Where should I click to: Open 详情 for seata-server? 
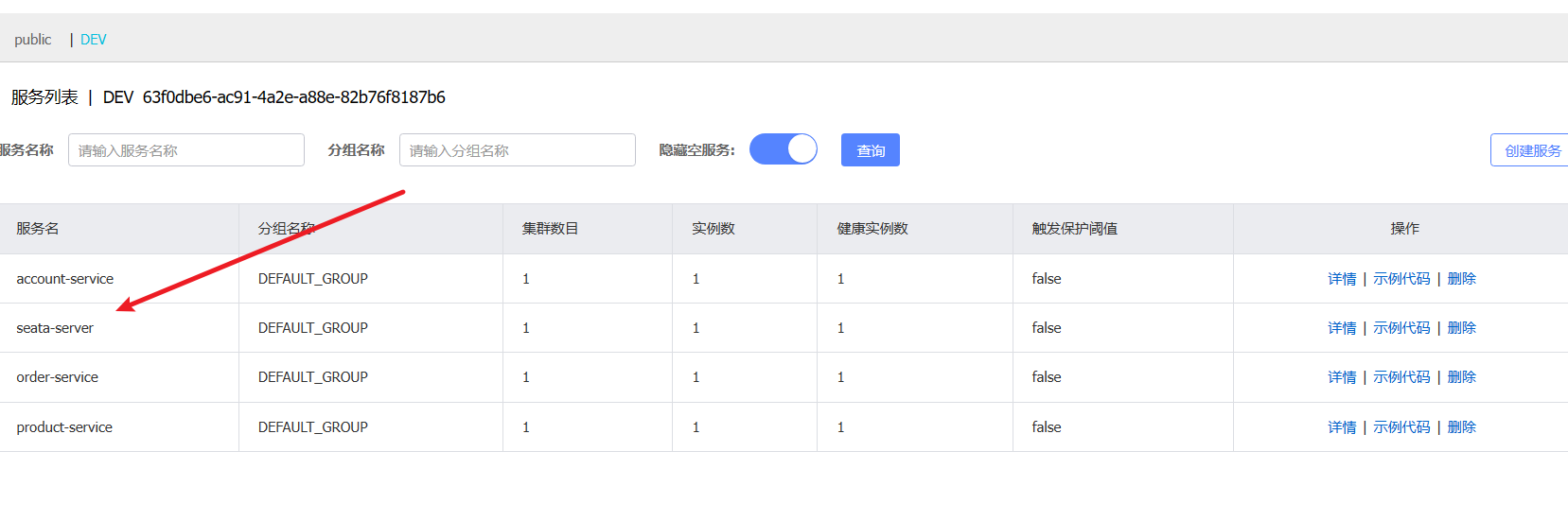[x=1341, y=328]
